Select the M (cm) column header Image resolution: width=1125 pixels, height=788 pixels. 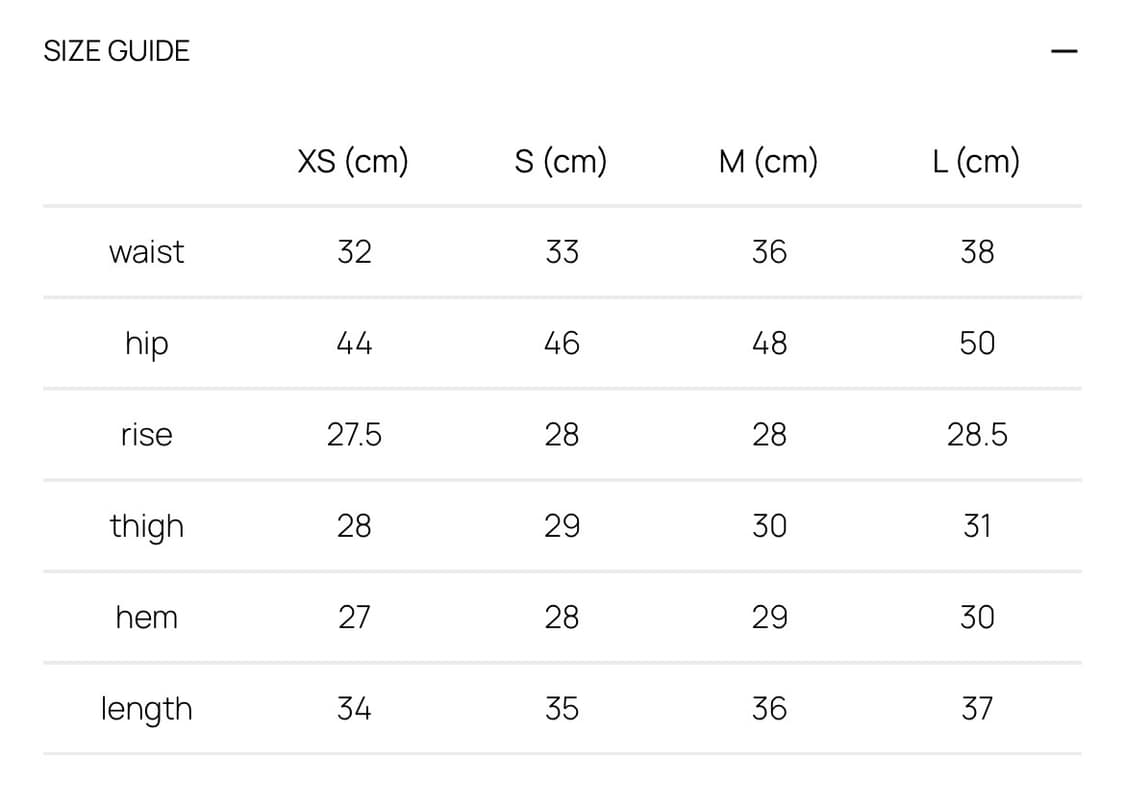(x=768, y=161)
